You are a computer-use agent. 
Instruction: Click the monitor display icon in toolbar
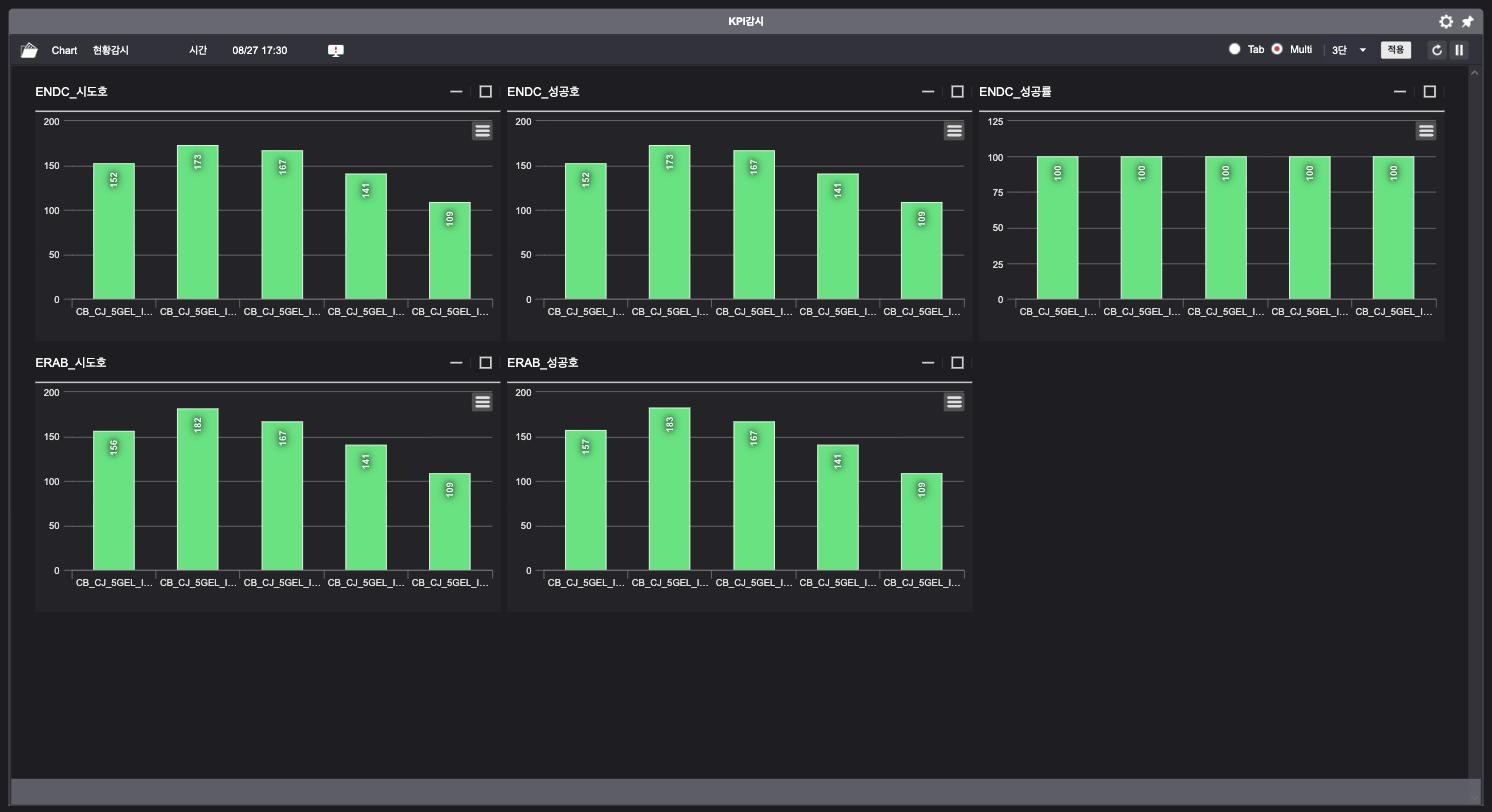(x=336, y=50)
